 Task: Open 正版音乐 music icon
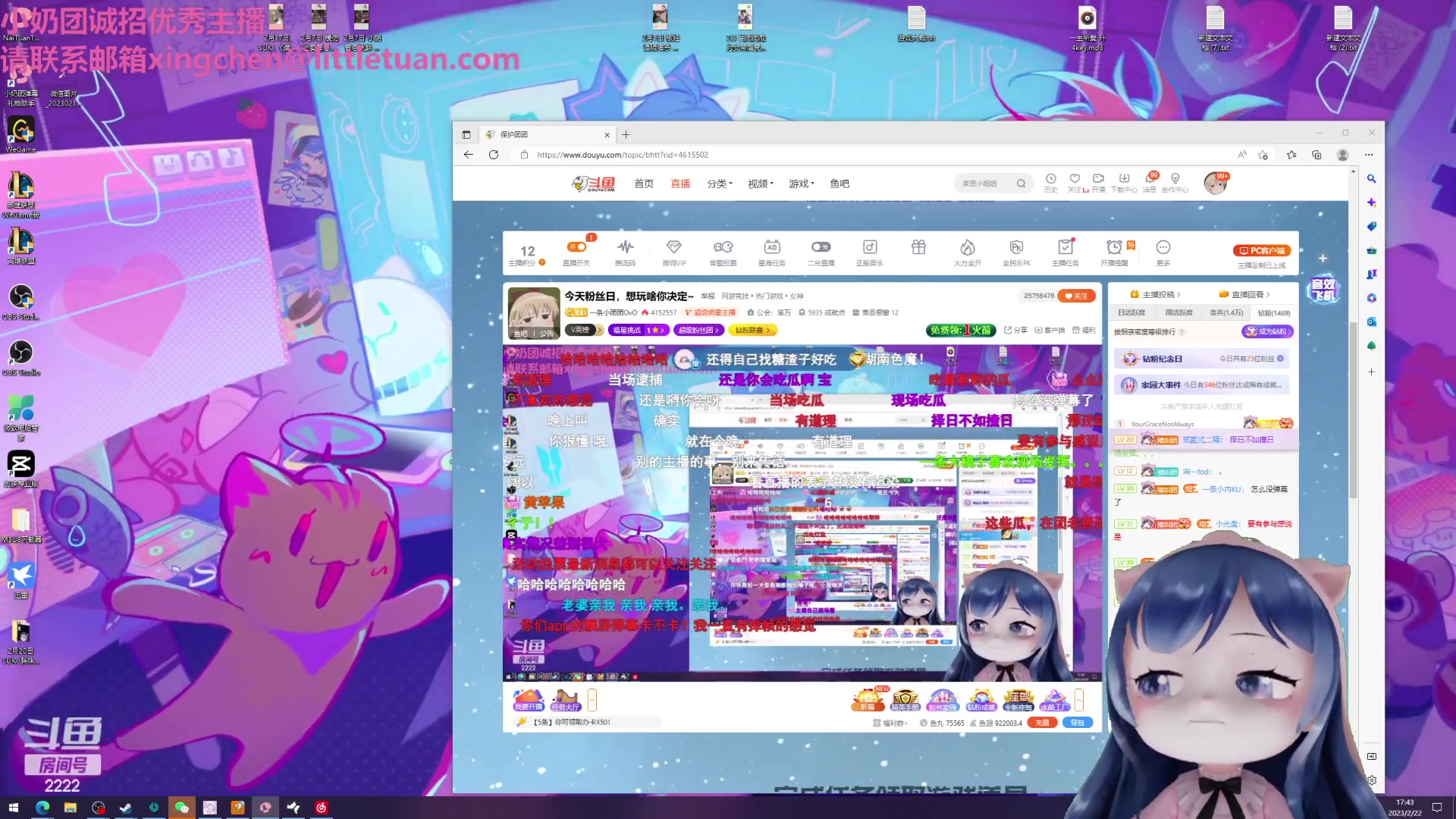click(x=870, y=247)
